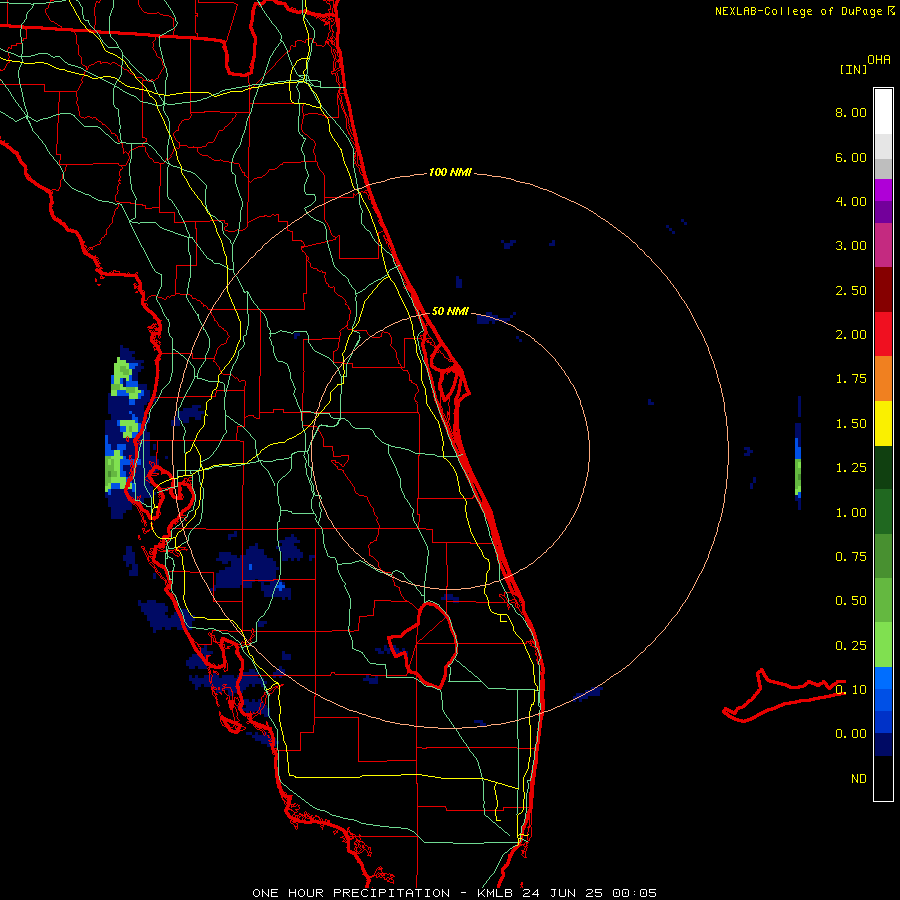Click the 1.25 legend value
Viewport: 900px width, 900px height.
(851, 468)
